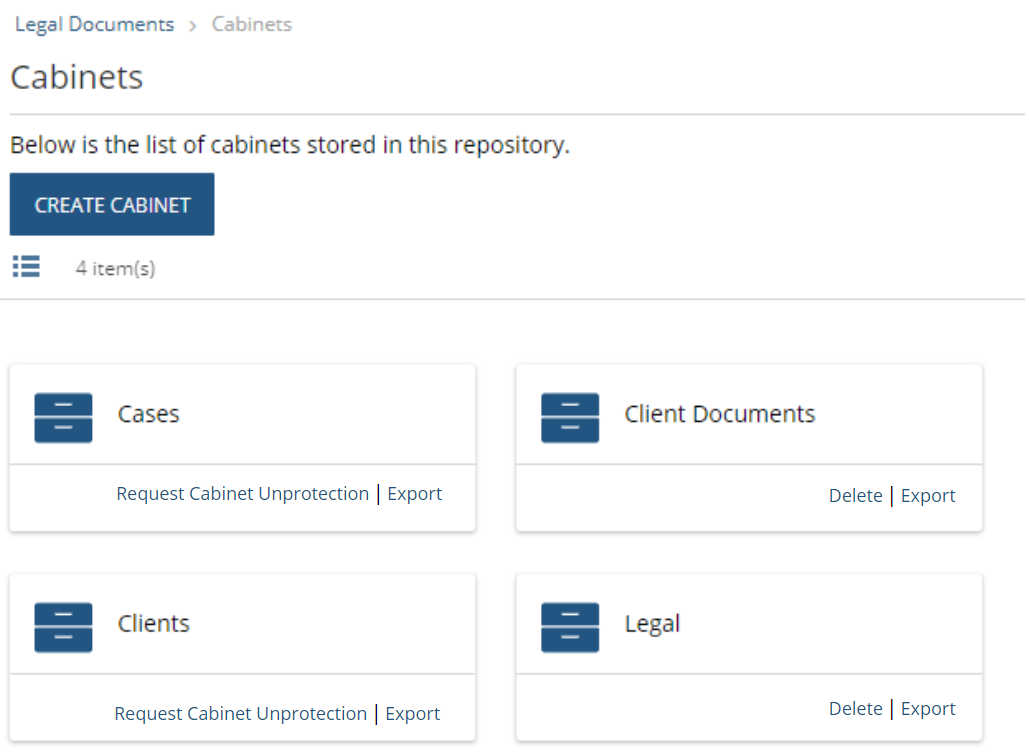
Task: Open the Clients cabinet by its name
Action: click(153, 624)
